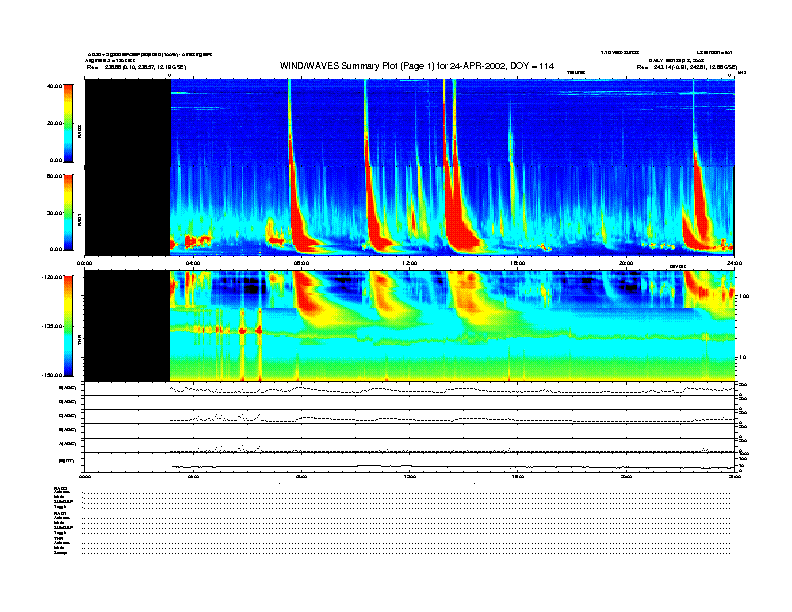Click the 12:00 tick label under RAD1 spectrogram
792x612 pixels.
click(410, 263)
